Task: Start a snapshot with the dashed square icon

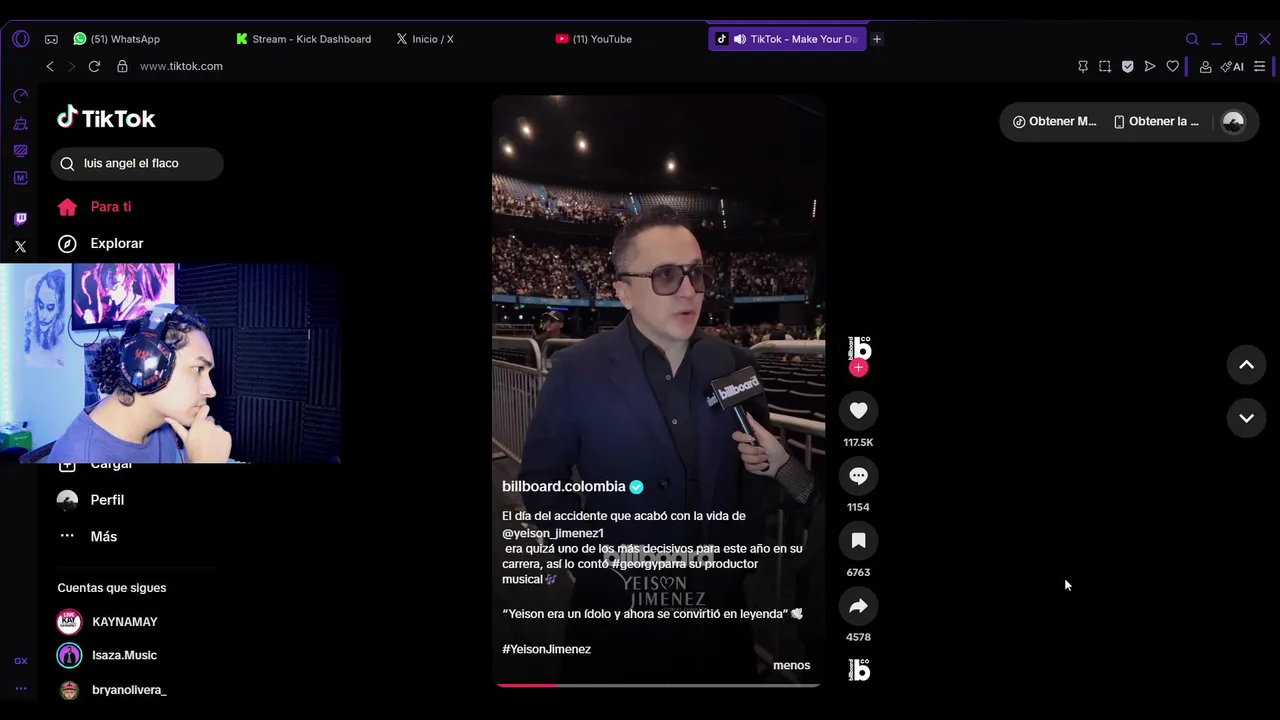Action: [x=1105, y=66]
